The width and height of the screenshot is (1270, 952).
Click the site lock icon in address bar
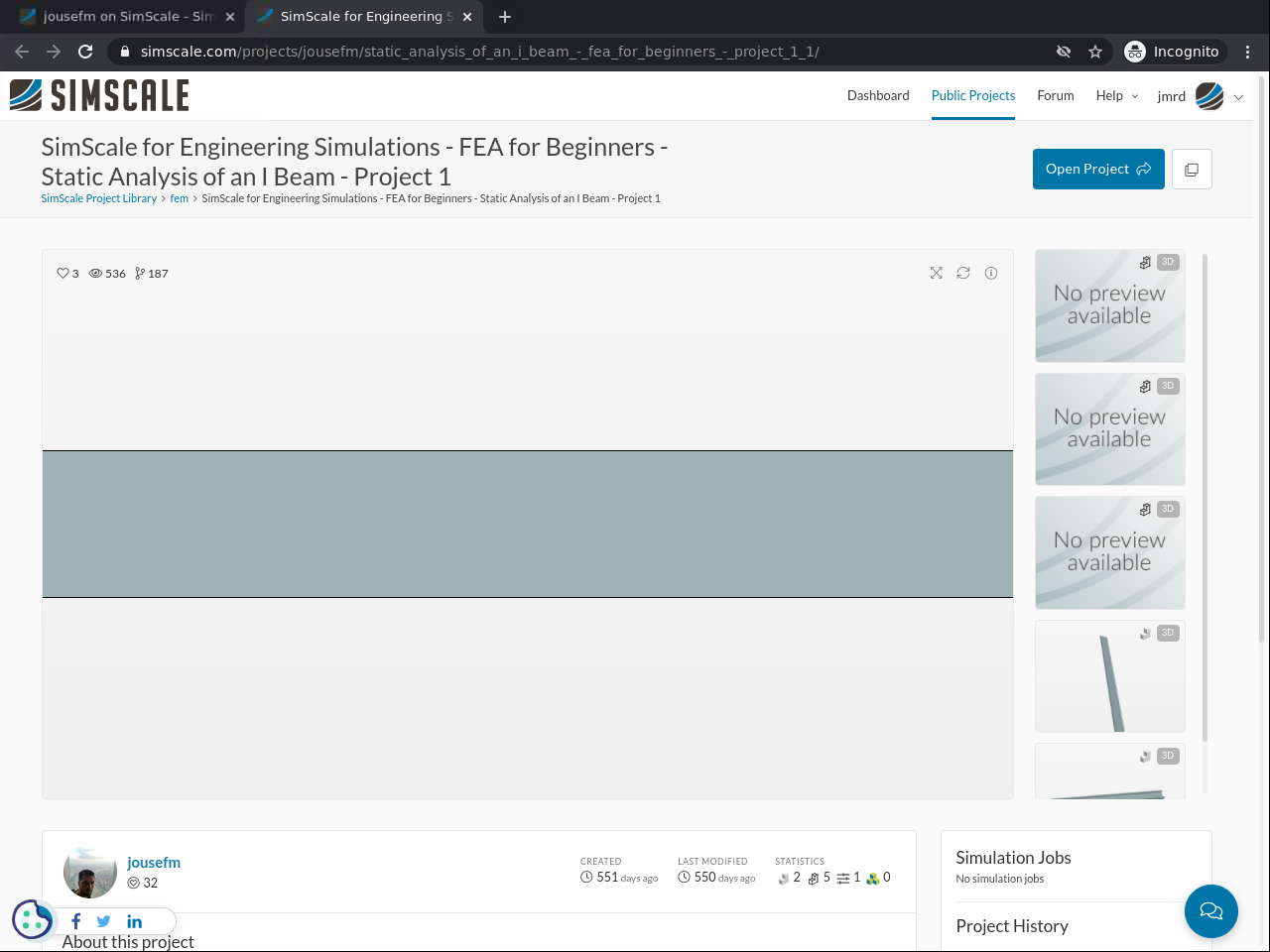pyautogui.click(x=124, y=52)
